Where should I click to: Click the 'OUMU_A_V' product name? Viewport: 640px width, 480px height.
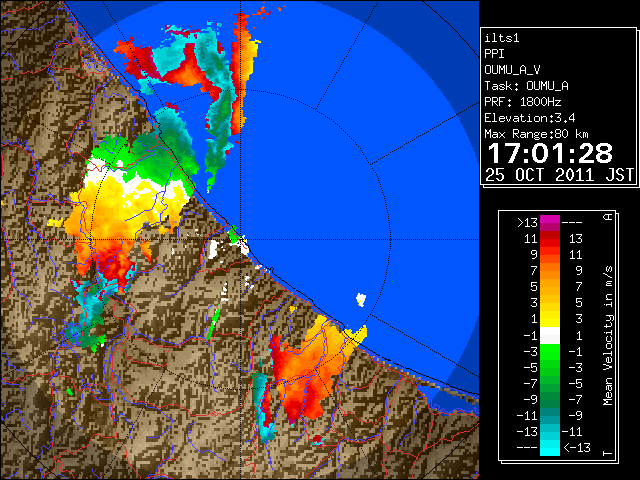512,70
